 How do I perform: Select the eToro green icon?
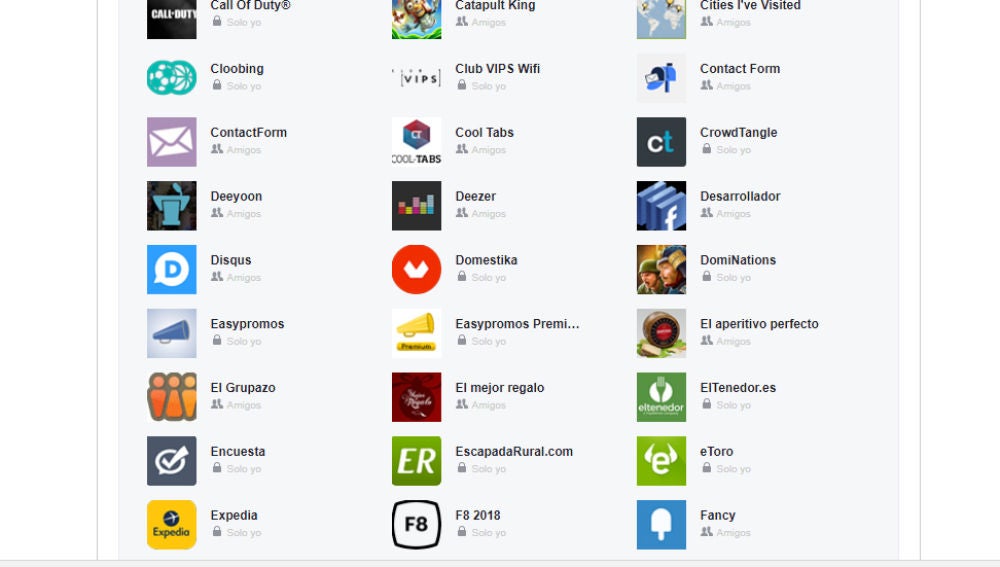coord(661,461)
